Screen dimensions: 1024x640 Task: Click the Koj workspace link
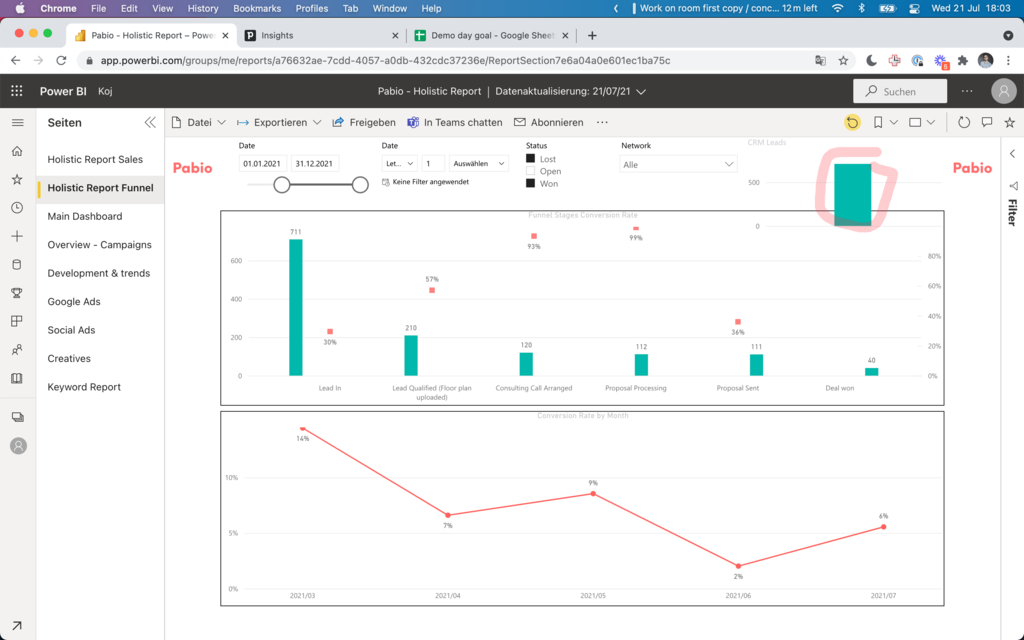click(x=105, y=91)
